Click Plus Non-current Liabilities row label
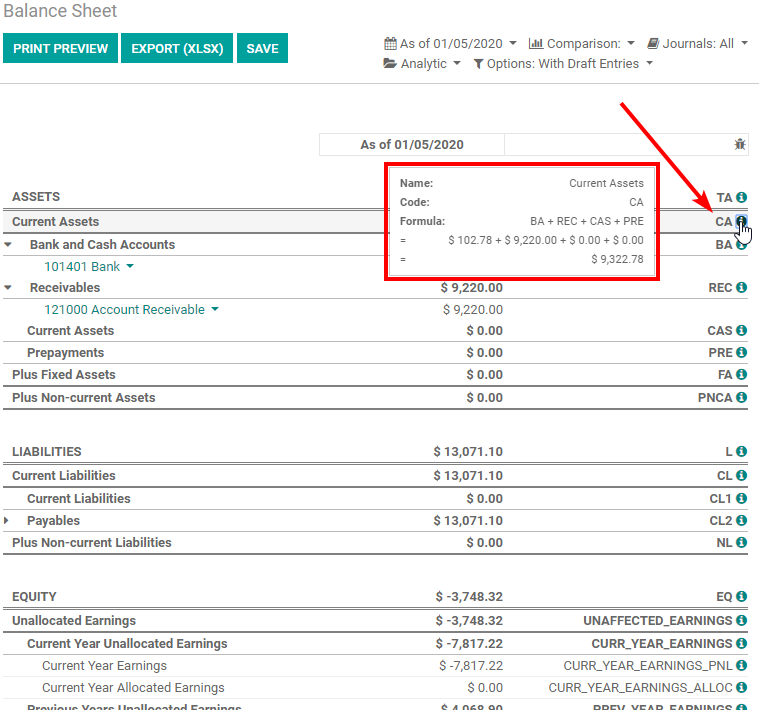The width and height of the screenshot is (759, 710). (92, 543)
